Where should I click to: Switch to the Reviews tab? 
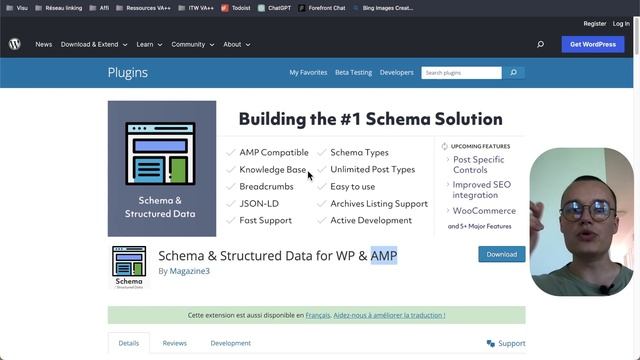coord(174,343)
